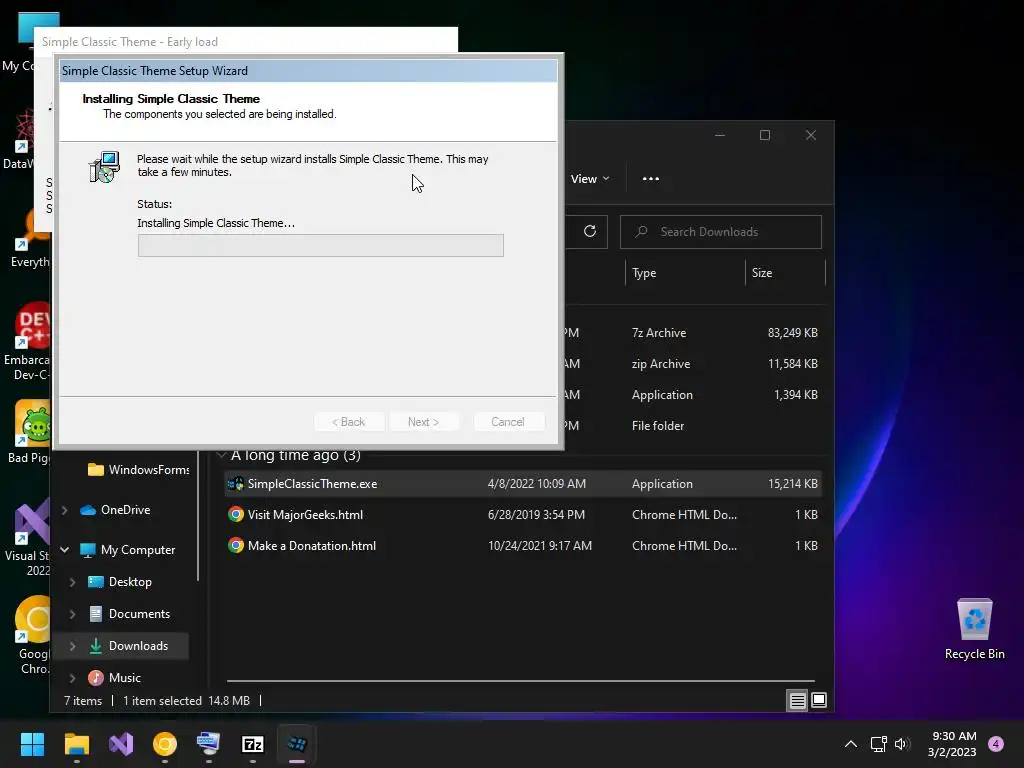Screen dimensions: 1024x768
Task: Switch to large thumbnails view icon
Action: pos(818,701)
